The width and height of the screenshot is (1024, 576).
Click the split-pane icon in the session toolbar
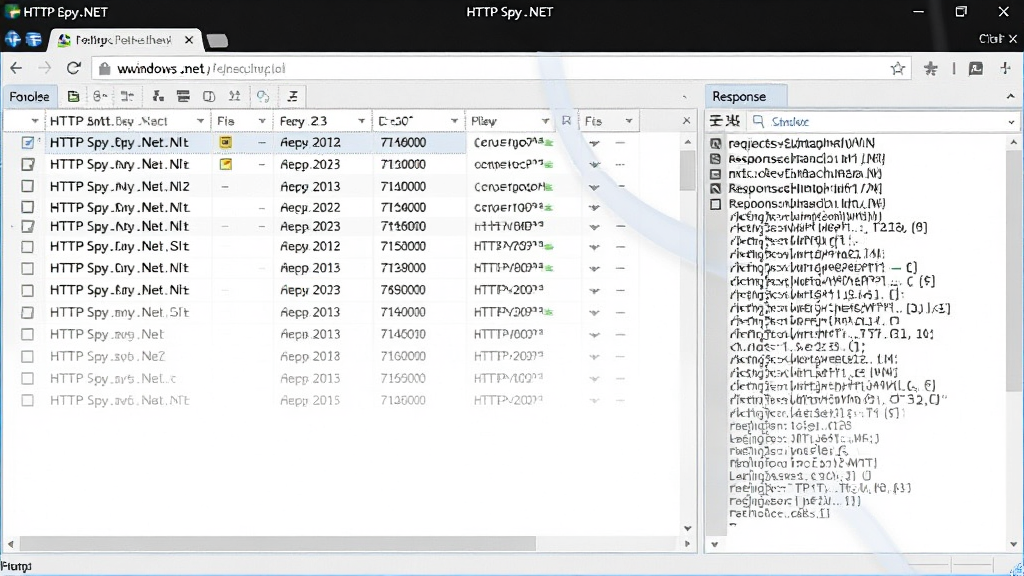click(209, 97)
